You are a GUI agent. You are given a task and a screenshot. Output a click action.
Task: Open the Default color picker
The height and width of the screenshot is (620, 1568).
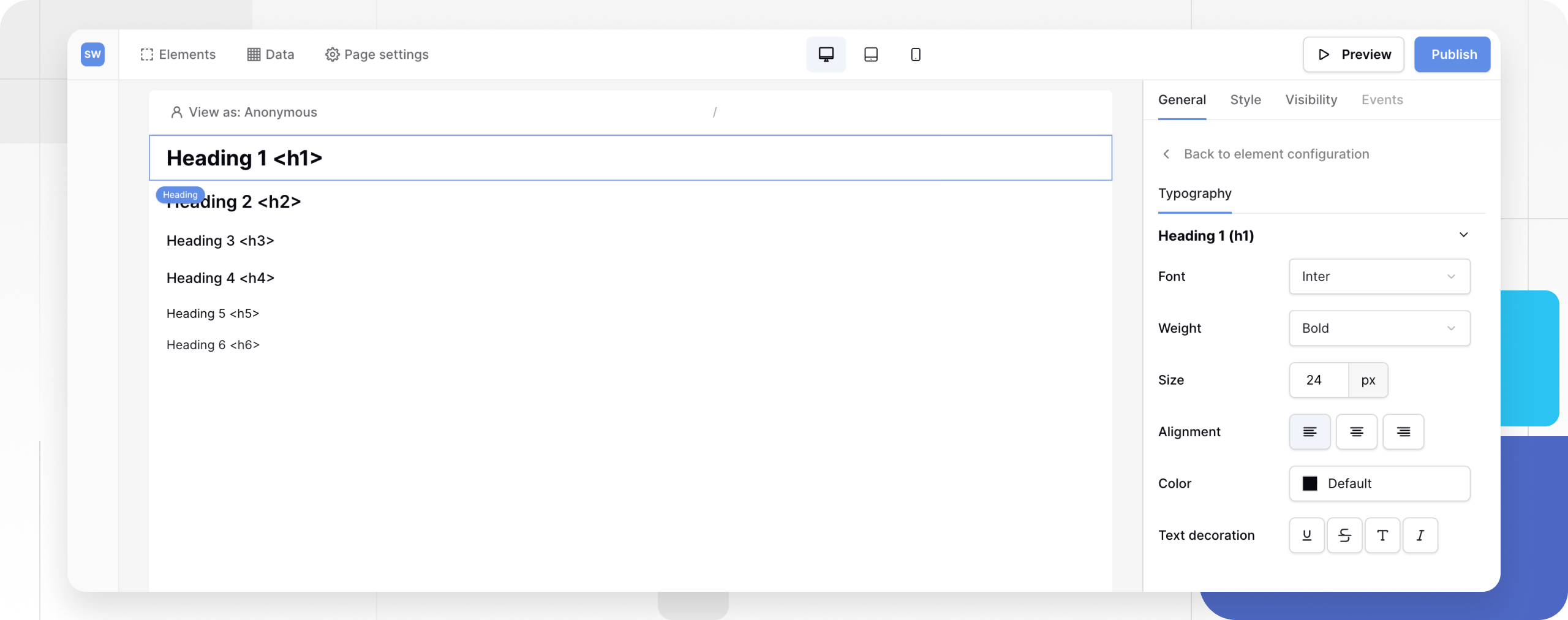click(1379, 483)
